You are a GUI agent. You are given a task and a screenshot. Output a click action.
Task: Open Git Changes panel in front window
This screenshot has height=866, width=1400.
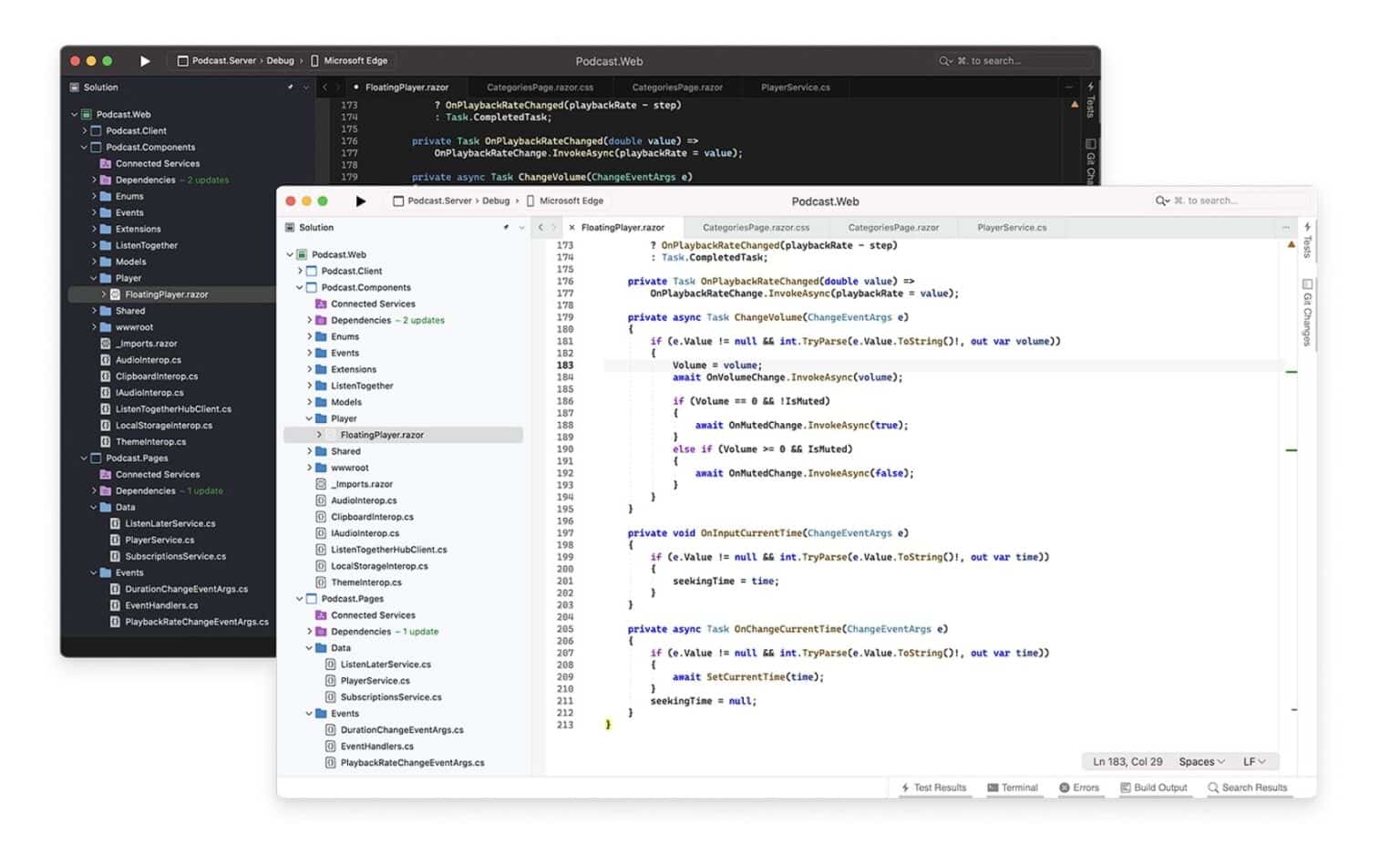pos(1307,312)
